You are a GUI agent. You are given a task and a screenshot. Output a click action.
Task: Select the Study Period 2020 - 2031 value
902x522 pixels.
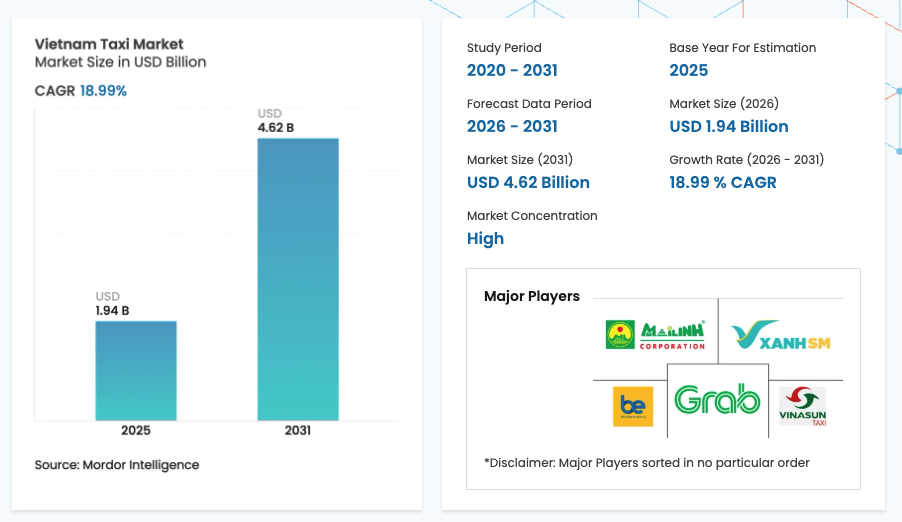coord(512,70)
